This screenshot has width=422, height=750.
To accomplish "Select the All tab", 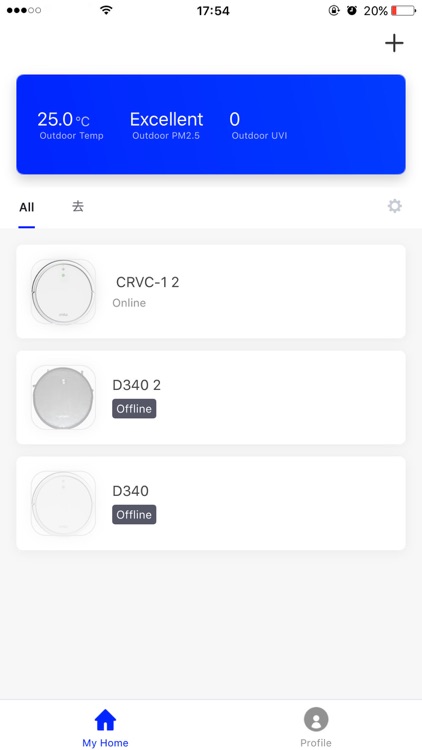I will point(27,207).
